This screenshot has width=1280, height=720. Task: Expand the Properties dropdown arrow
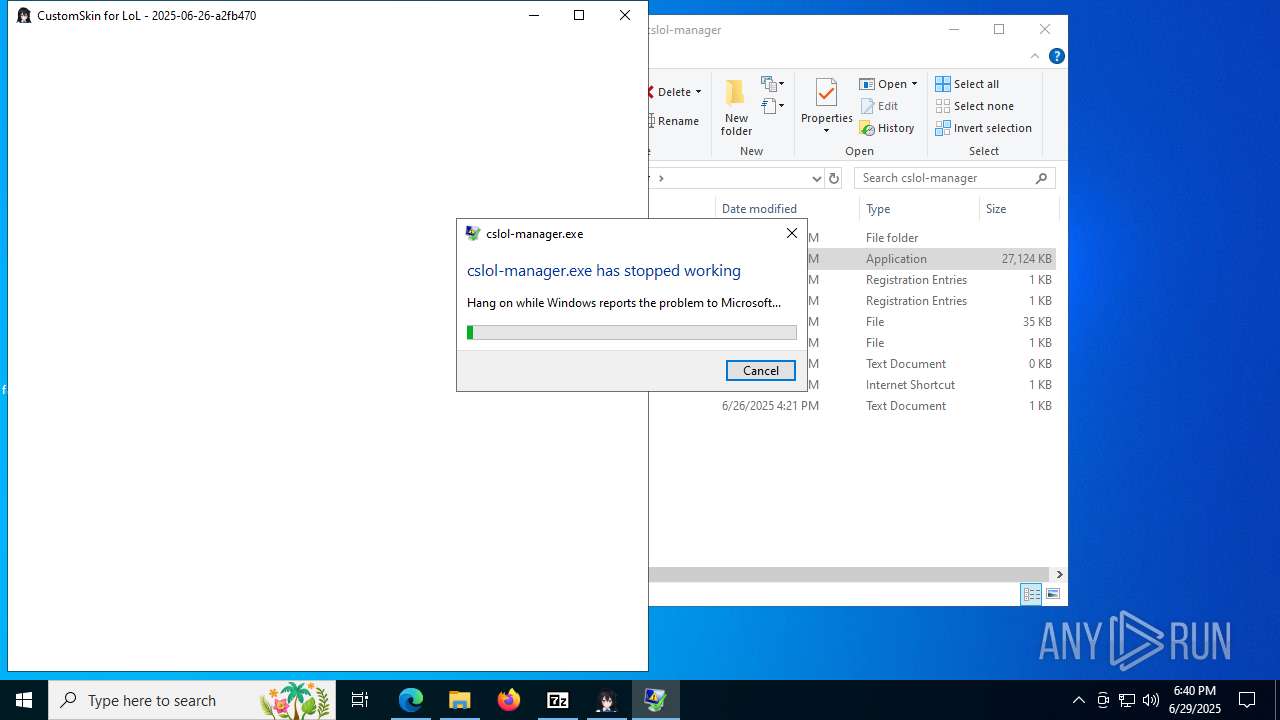coord(826,131)
